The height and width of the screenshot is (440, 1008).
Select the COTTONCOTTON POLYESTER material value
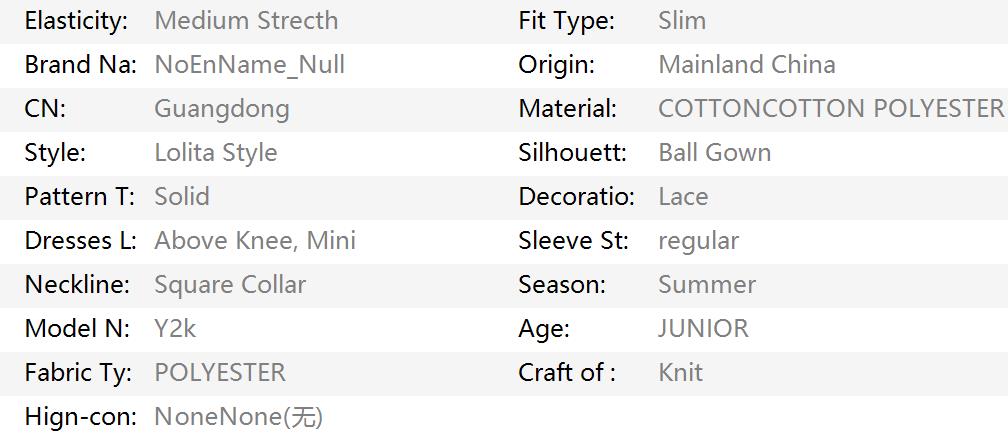pos(831,109)
